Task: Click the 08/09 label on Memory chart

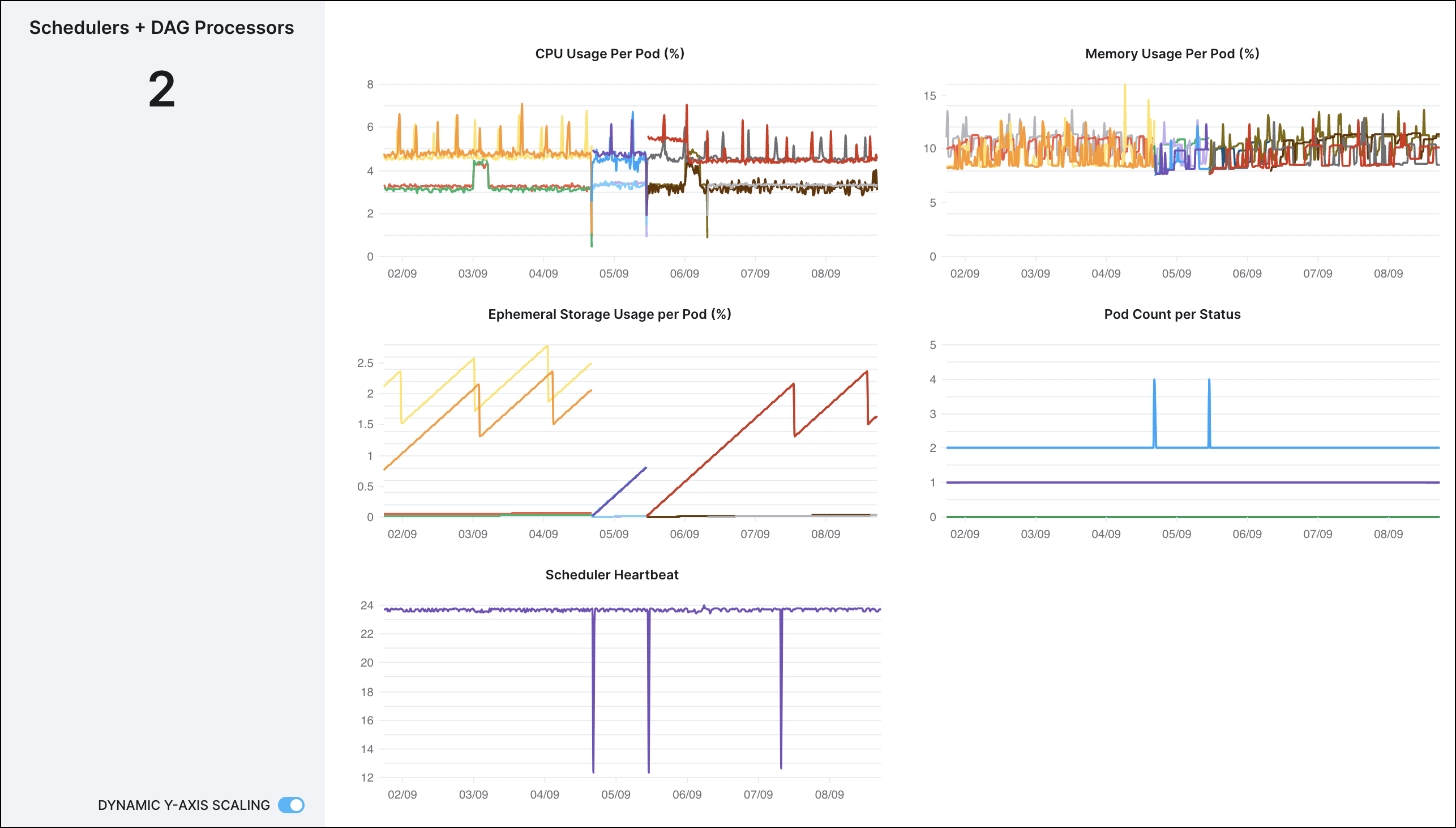Action: click(1390, 274)
